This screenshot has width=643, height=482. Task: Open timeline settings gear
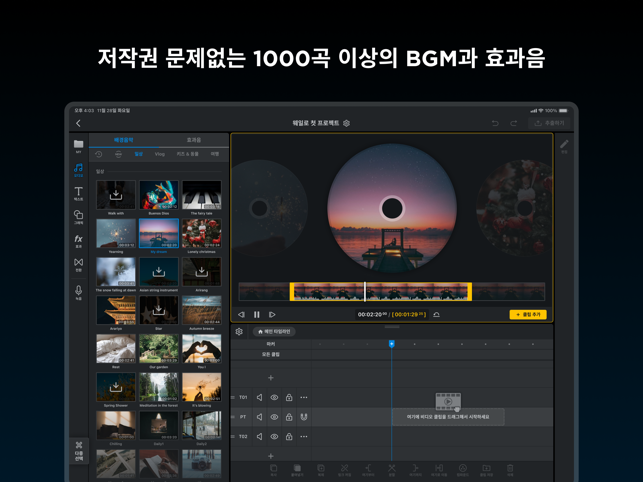[x=239, y=331]
